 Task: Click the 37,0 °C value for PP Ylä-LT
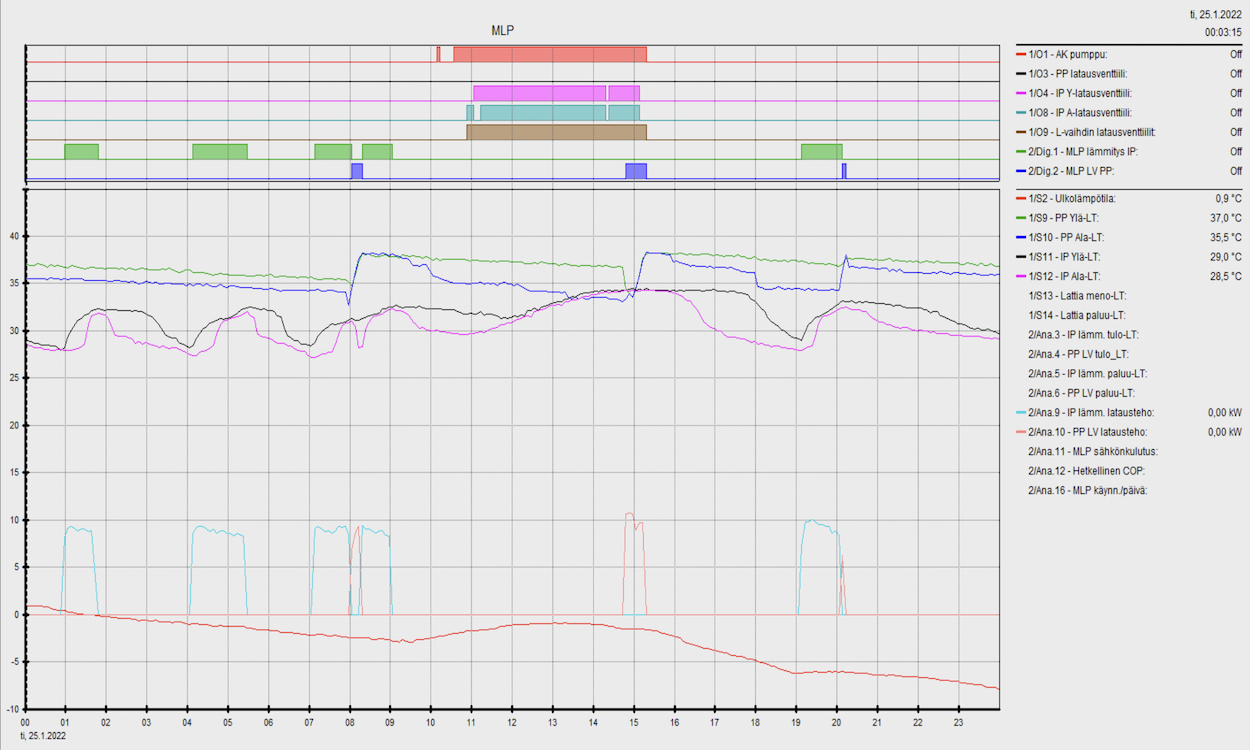tap(1224, 218)
